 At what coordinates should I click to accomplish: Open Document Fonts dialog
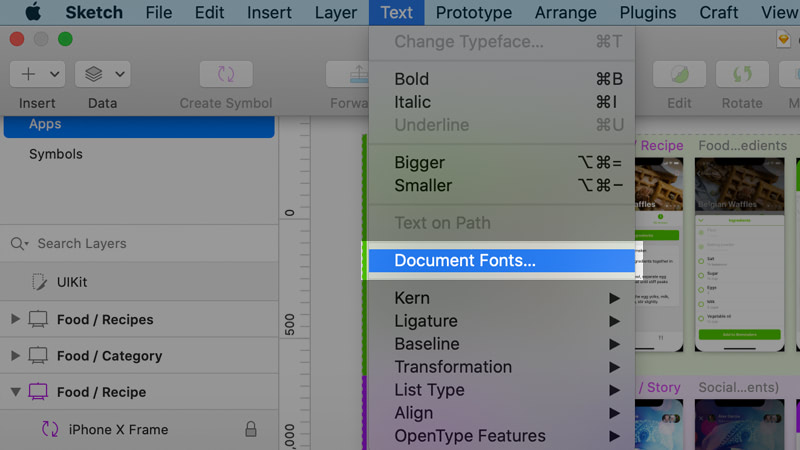[x=502, y=260]
